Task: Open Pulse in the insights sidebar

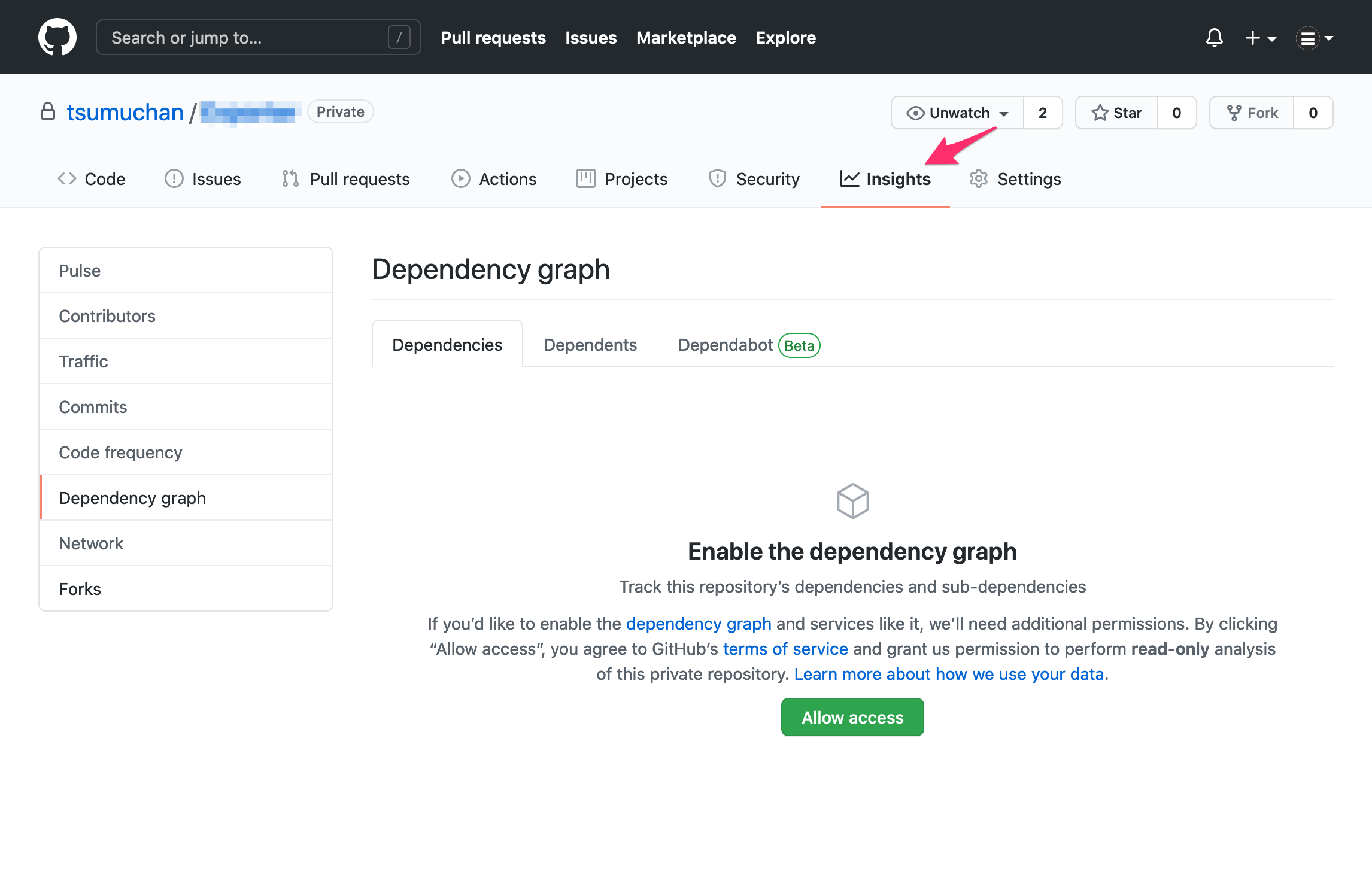Action: click(186, 271)
